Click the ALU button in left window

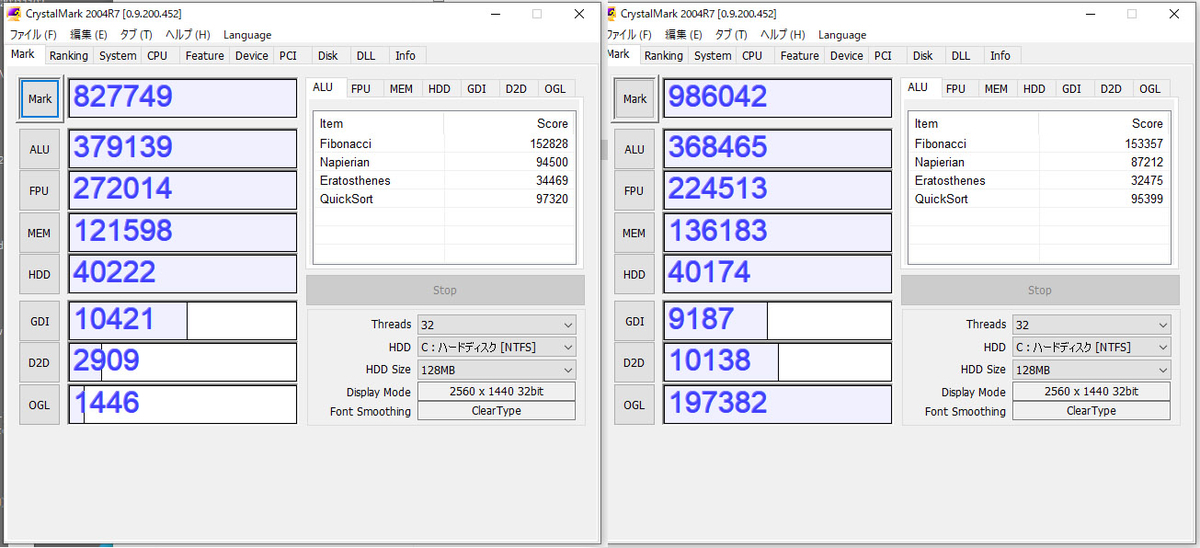40,149
